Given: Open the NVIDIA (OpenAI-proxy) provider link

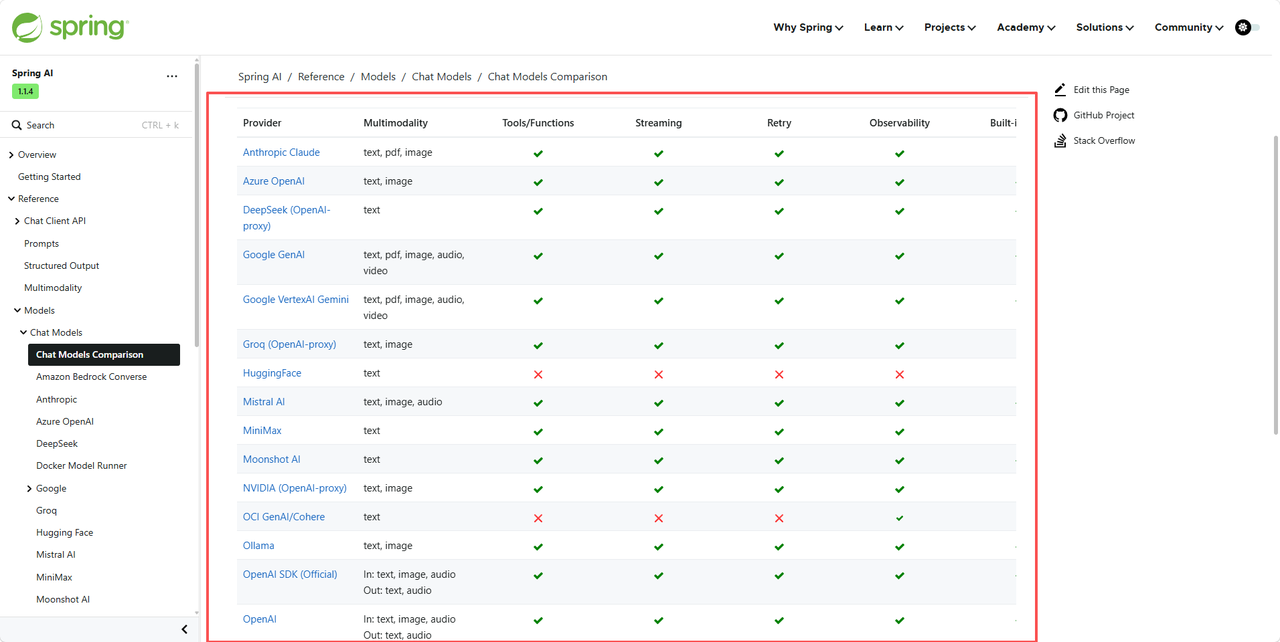Looking at the screenshot, I should [x=295, y=489].
